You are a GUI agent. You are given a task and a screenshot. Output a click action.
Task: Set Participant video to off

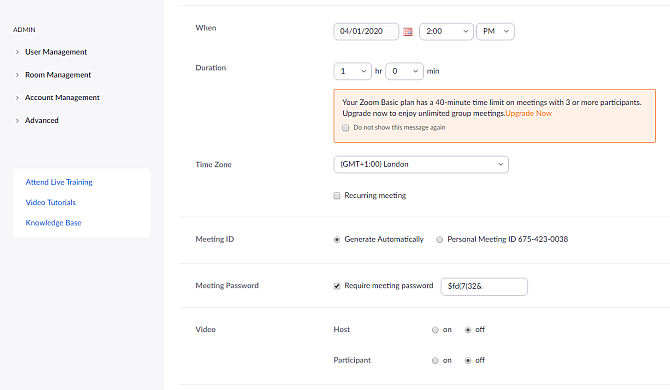[x=468, y=361]
